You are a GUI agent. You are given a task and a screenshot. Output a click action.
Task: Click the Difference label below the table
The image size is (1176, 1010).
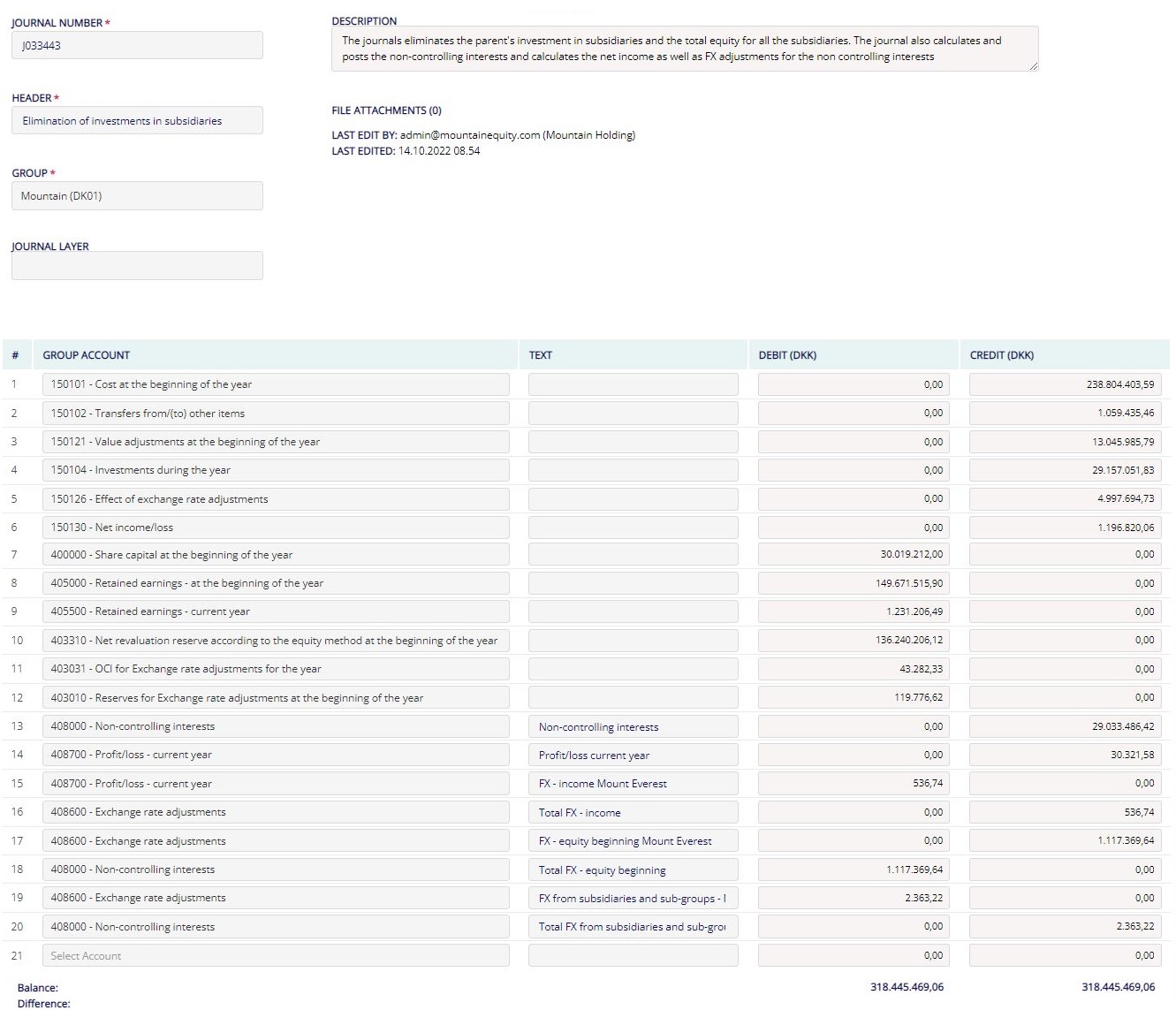(x=44, y=1003)
